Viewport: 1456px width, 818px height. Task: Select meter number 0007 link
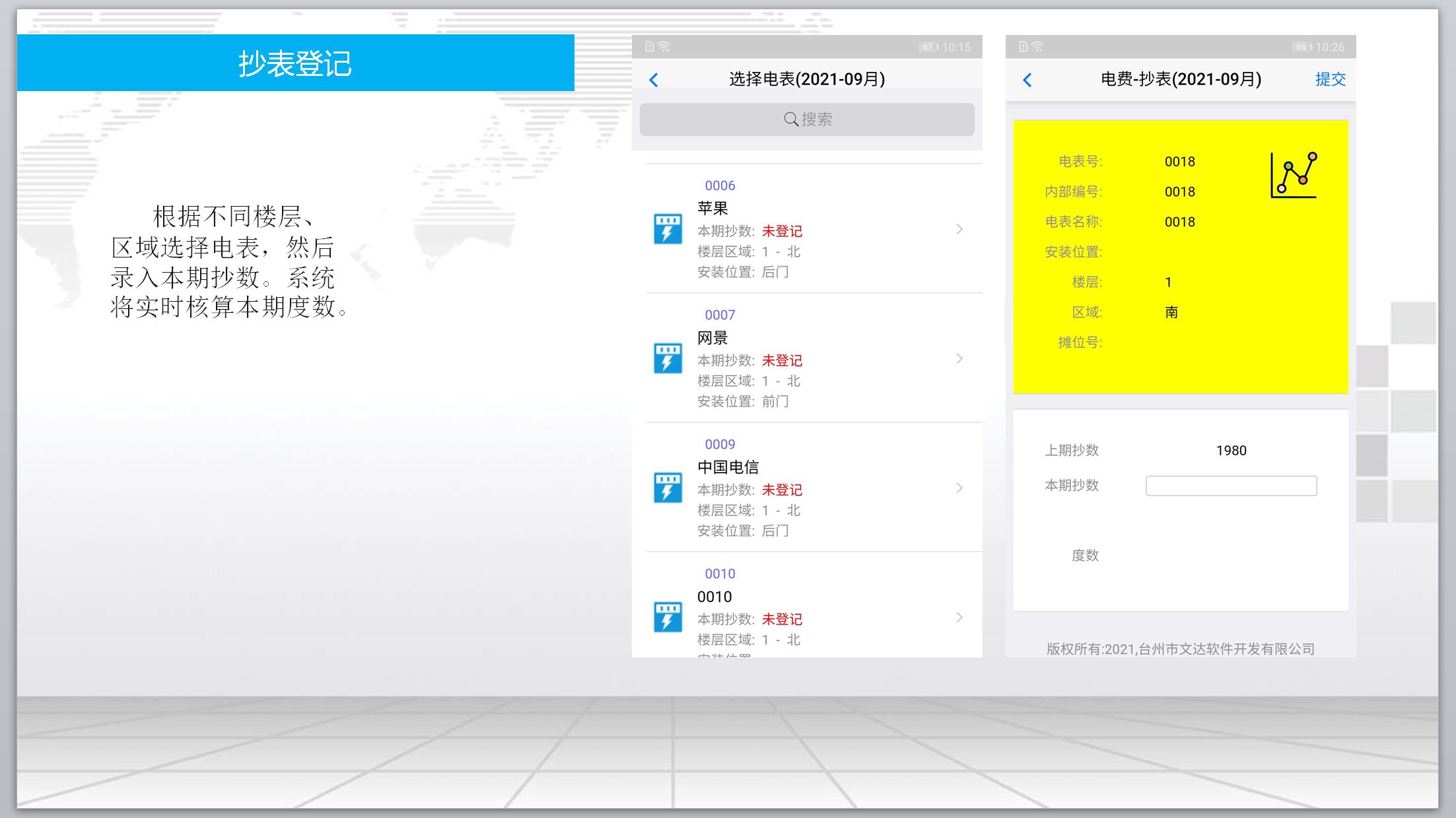pyautogui.click(x=720, y=315)
